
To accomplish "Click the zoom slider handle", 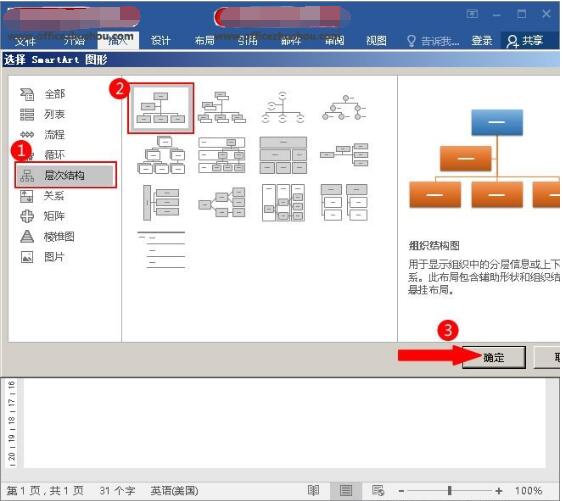I will pos(450,490).
